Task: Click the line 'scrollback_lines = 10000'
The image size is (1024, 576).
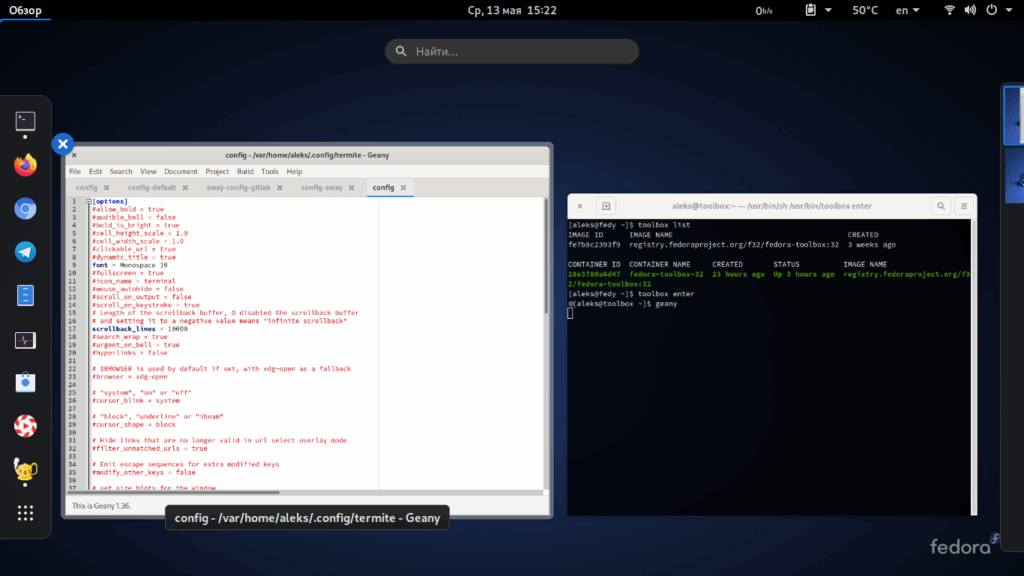Action: (140, 328)
